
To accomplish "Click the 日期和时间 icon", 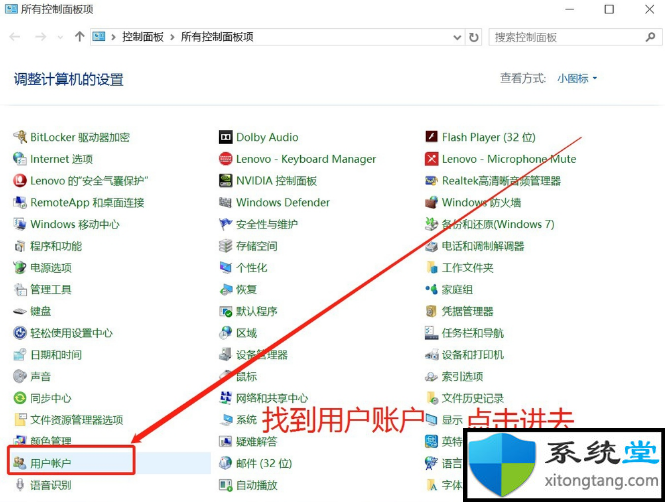I will point(20,354).
